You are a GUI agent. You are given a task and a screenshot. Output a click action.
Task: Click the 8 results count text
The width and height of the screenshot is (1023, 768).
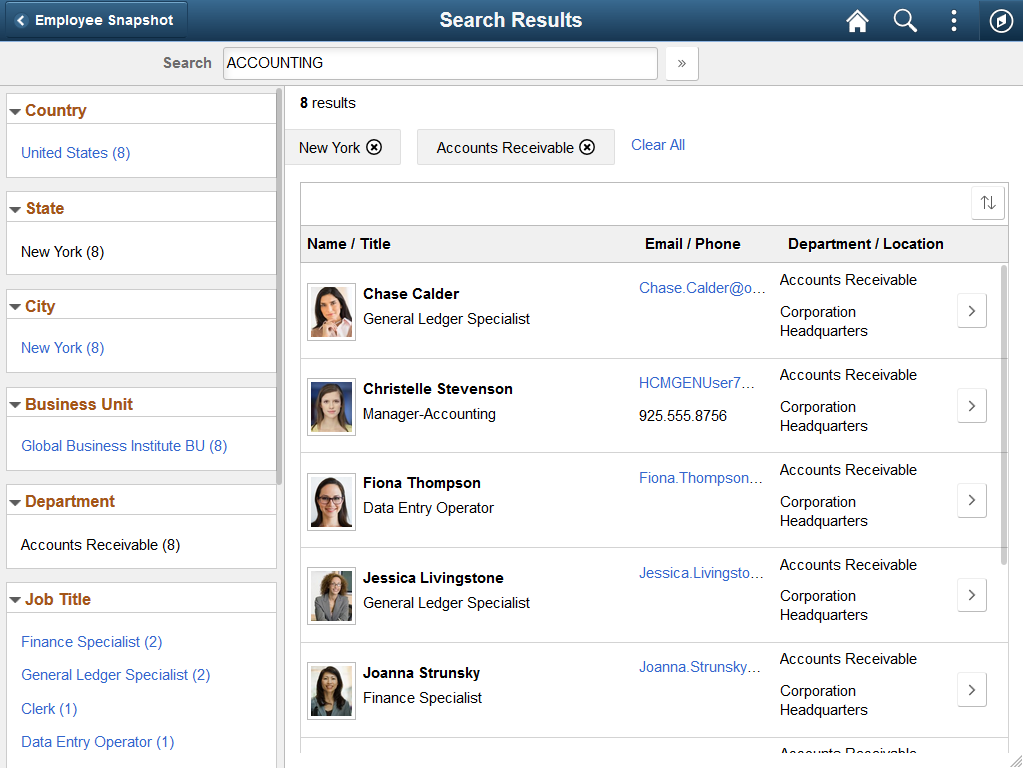(328, 103)
